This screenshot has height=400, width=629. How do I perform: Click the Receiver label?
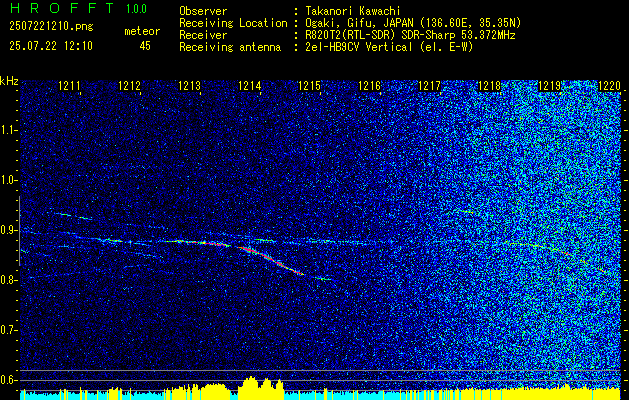coord(203,35)
